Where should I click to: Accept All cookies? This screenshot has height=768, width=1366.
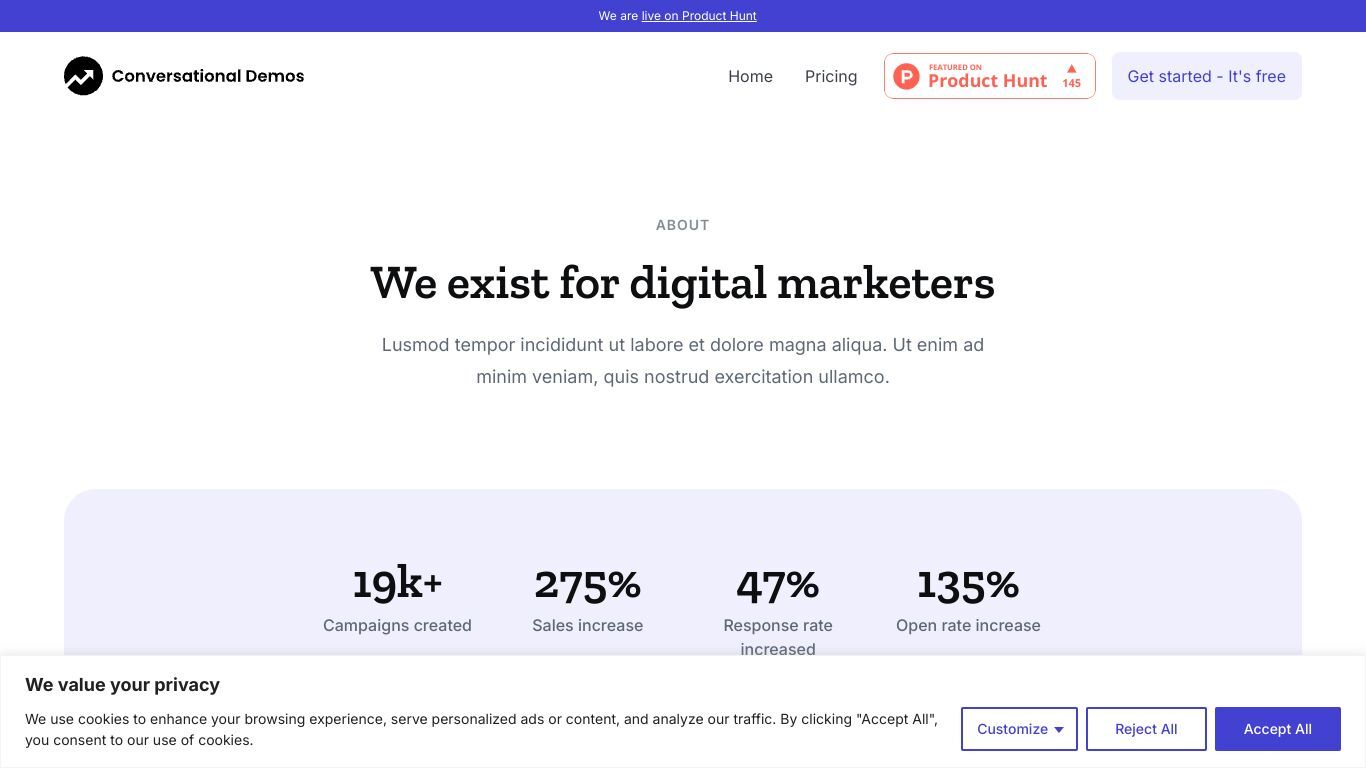click(x=1277, y=729)
